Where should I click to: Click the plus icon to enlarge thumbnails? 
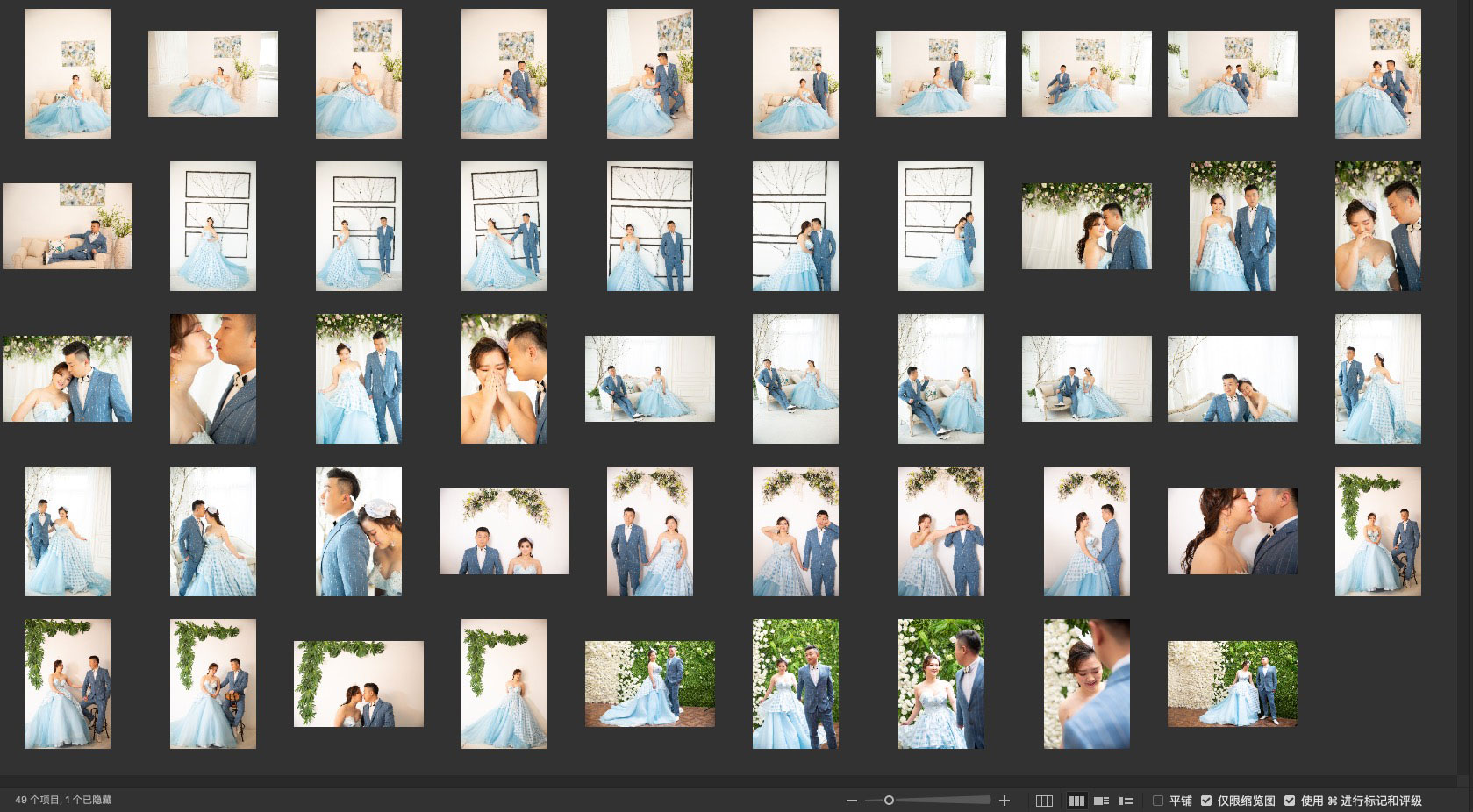tap(1005, 801)
